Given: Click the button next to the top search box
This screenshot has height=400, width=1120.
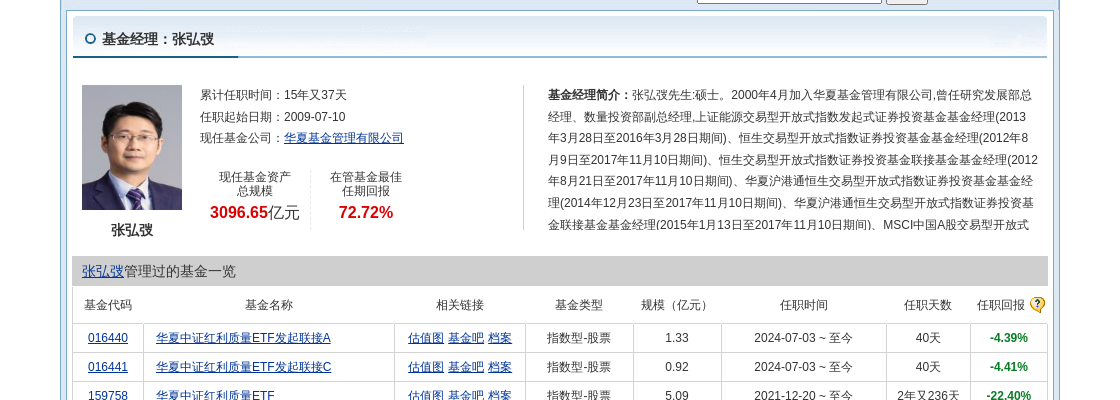Looking at the screenshot, I should point(907,2).
